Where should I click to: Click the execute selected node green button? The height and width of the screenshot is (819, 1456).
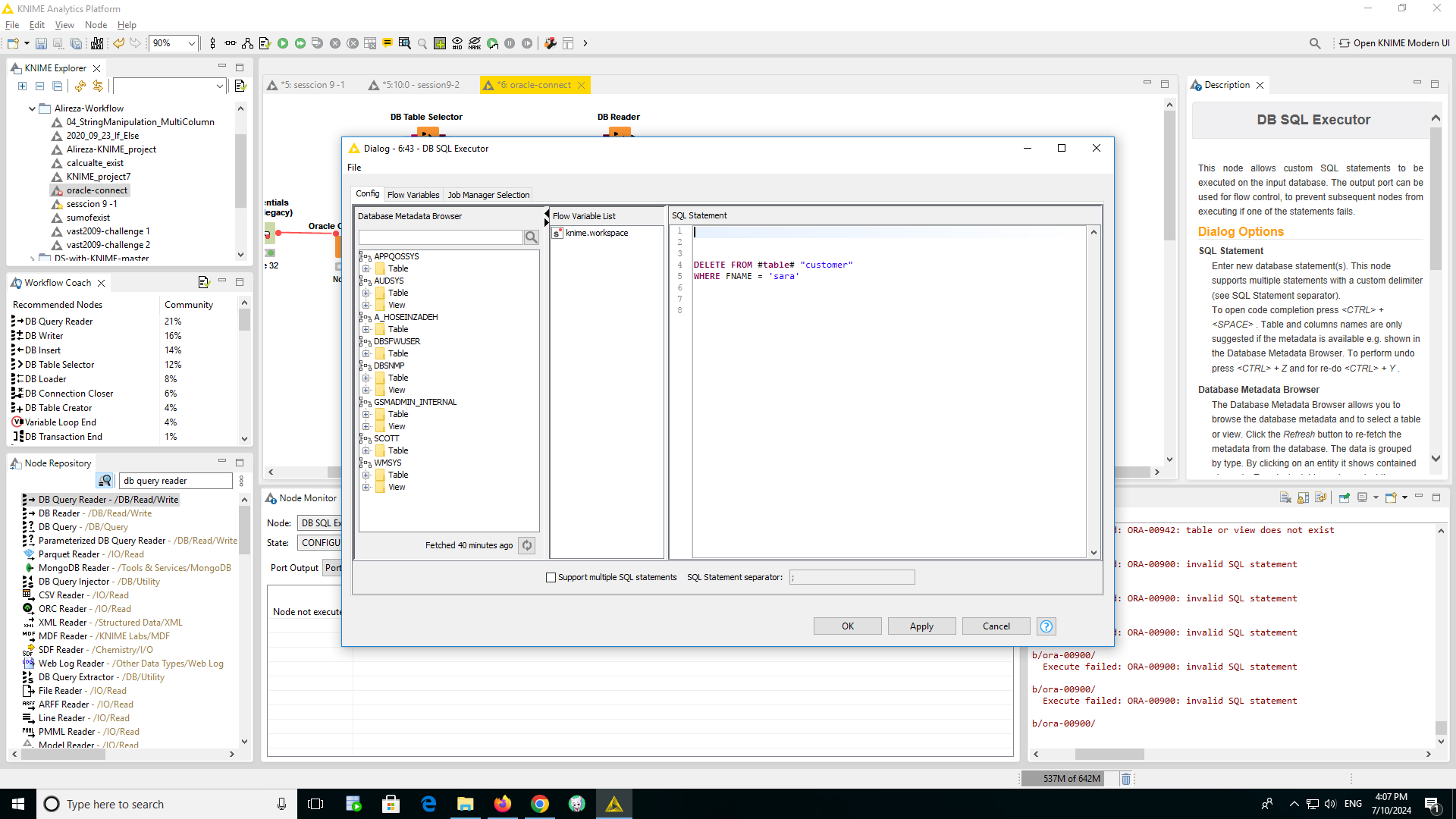283,43
